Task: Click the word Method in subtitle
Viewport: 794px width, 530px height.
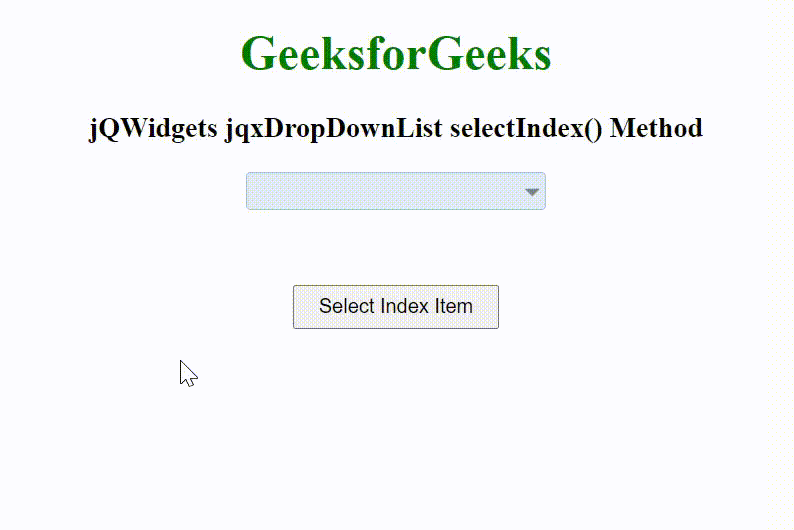Action: click(x=656, y=128)
